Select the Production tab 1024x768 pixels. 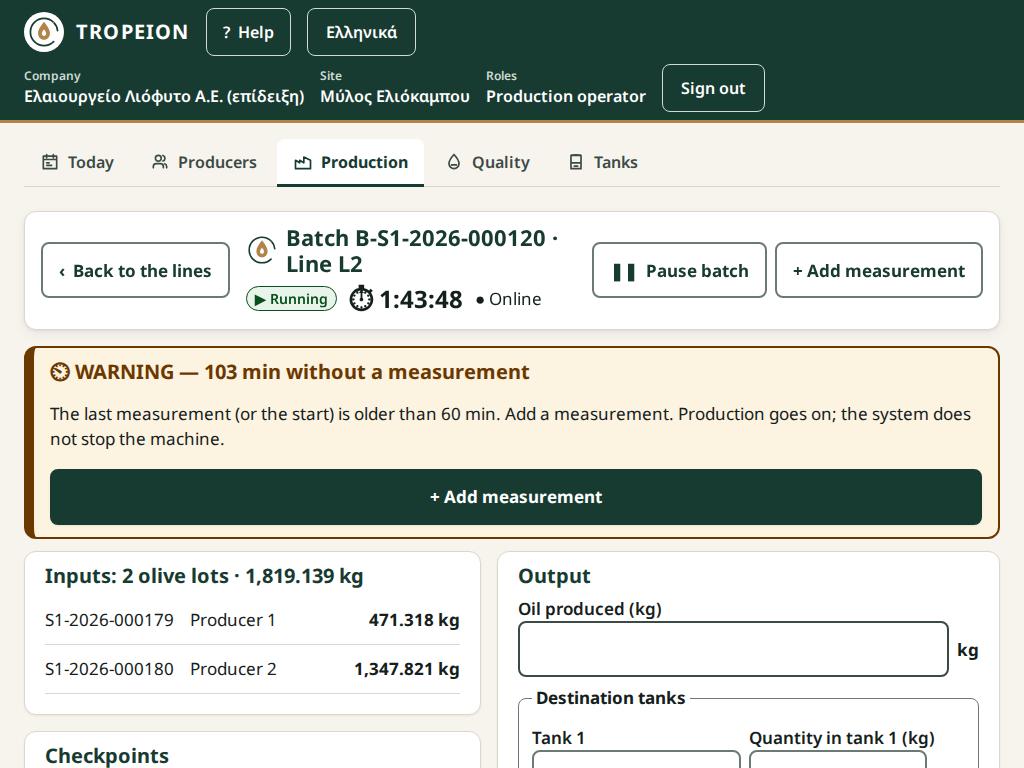[x=351, y=163]
